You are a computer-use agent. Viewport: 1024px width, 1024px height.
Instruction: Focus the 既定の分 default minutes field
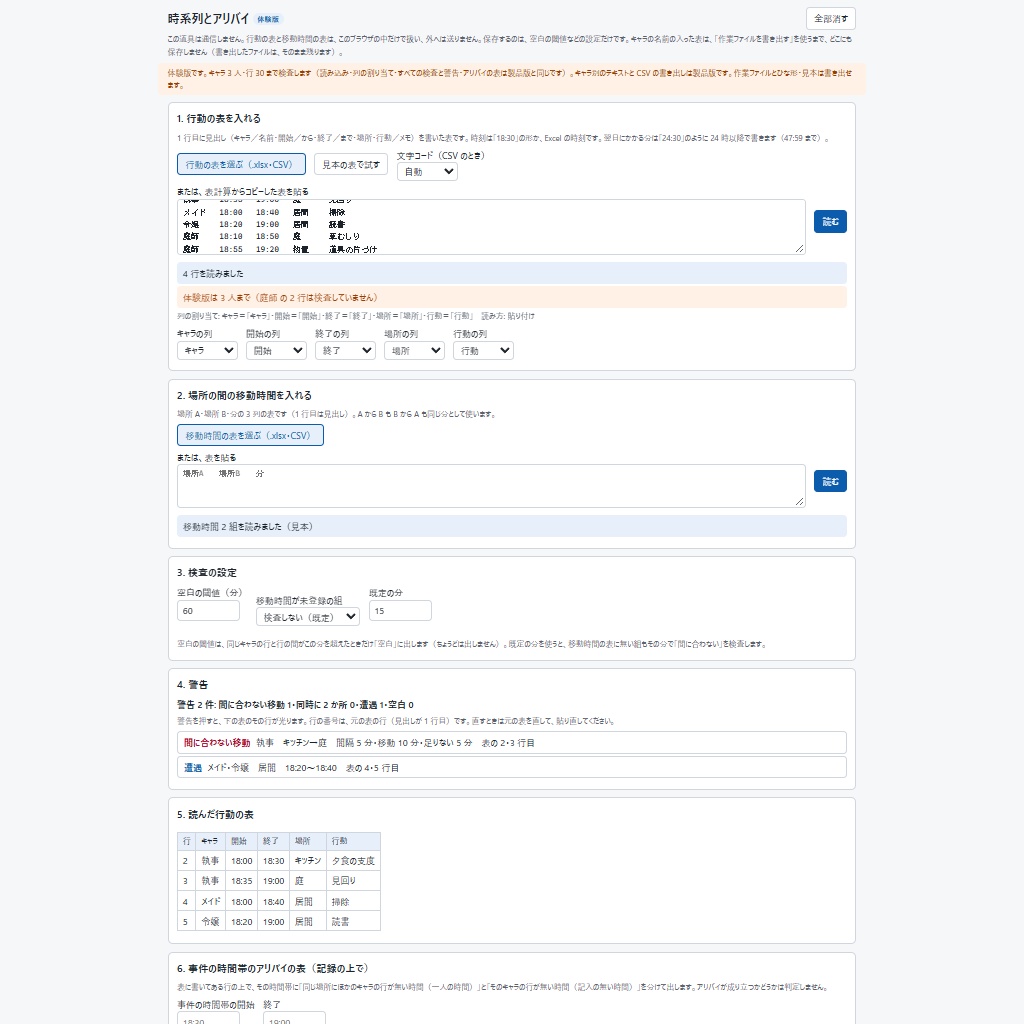(400, 611)
